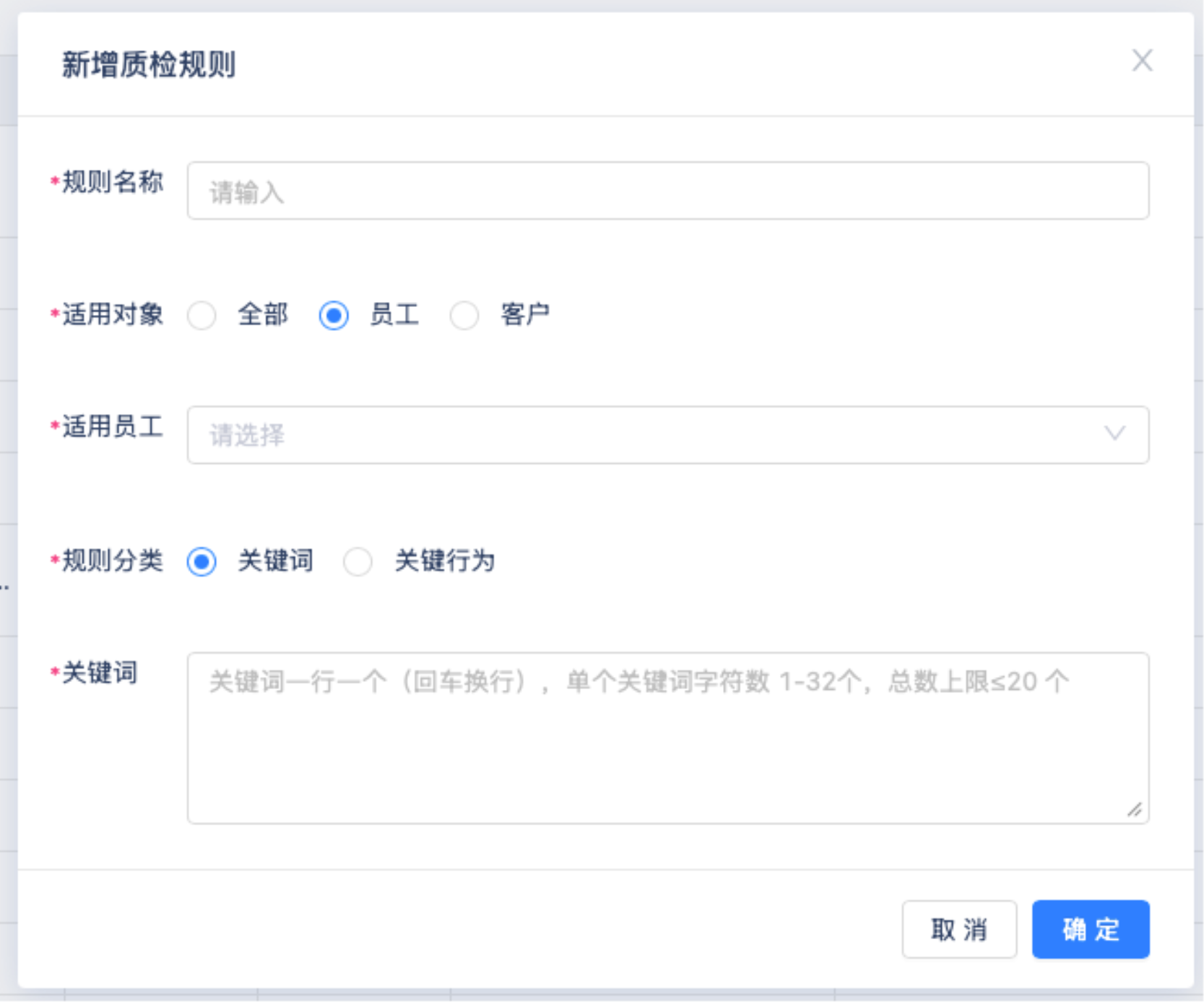The height and width of the screenshot is (1002, 1204).
Task: Focus the 关键词 multi-line text area
Action: [667, 744]
